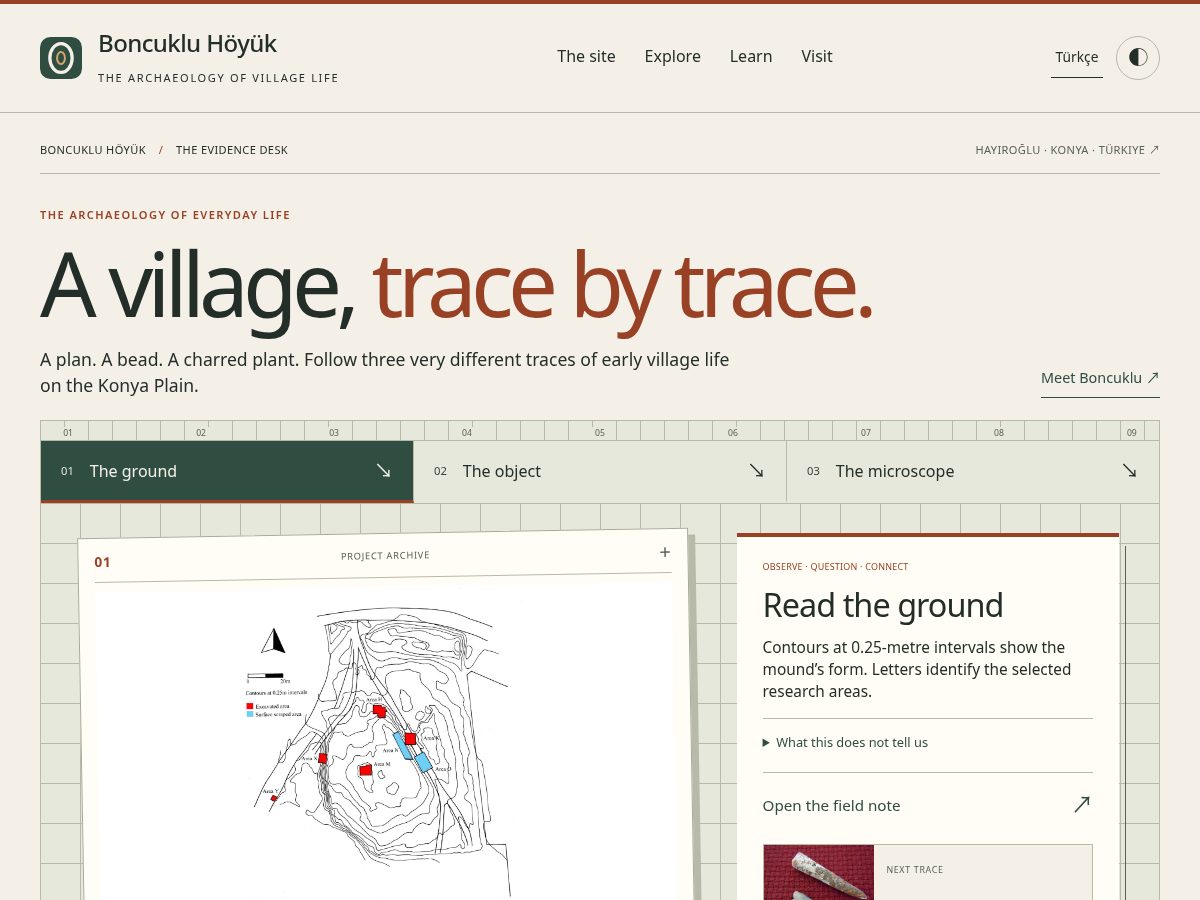
Task: Click the arrow icon on The ground tab
Action: [383, 470]
